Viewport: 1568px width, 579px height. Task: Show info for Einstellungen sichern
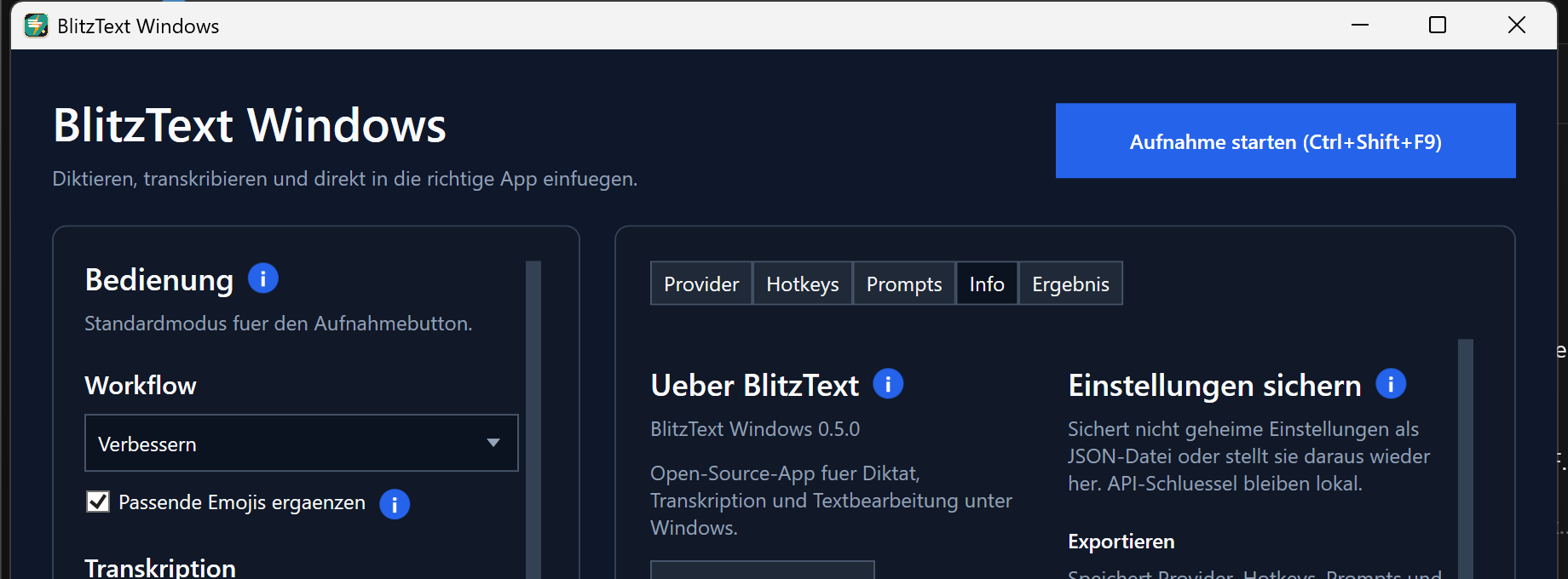[1391, 384]
